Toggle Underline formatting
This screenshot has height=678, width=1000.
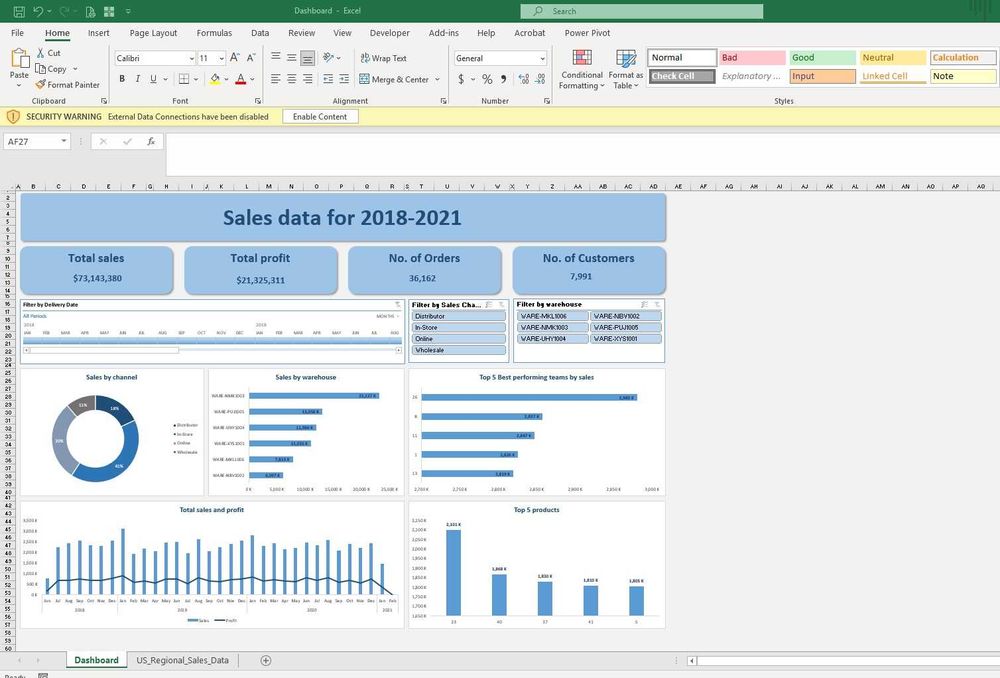[153, 79]
